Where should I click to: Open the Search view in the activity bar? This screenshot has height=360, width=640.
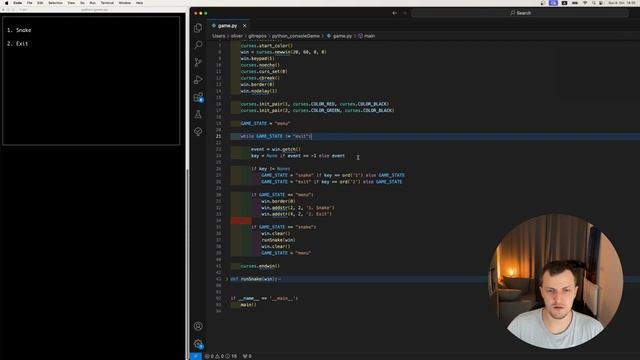pos(198,44)
